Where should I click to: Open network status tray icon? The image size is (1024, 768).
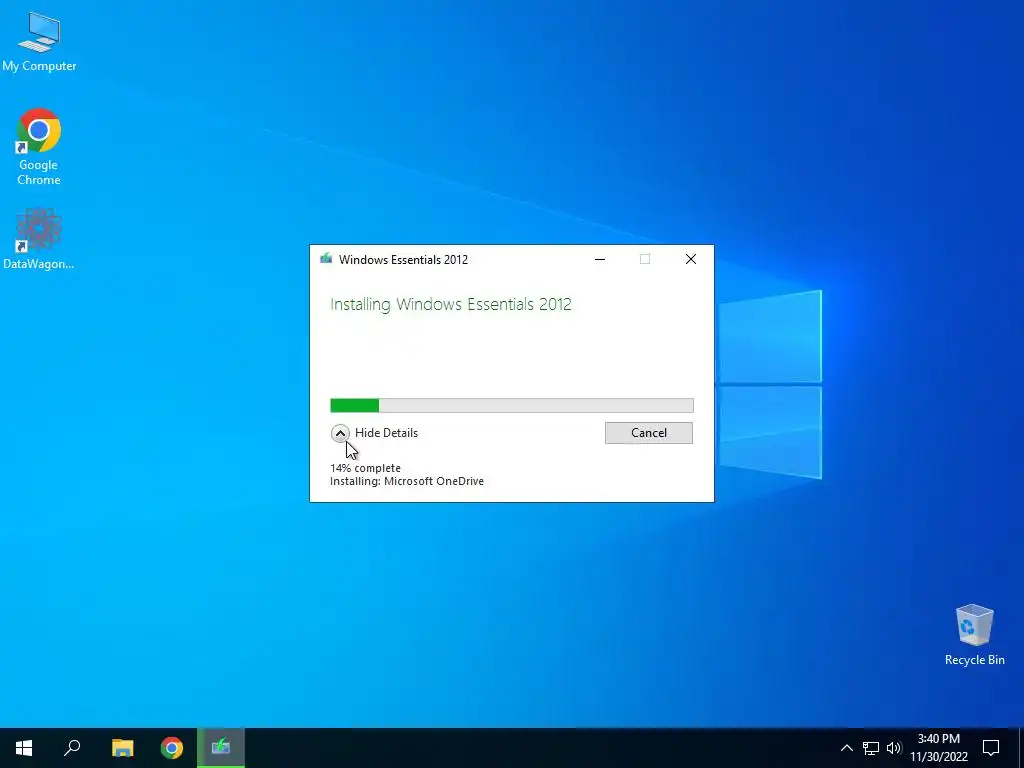click(871, 748)
